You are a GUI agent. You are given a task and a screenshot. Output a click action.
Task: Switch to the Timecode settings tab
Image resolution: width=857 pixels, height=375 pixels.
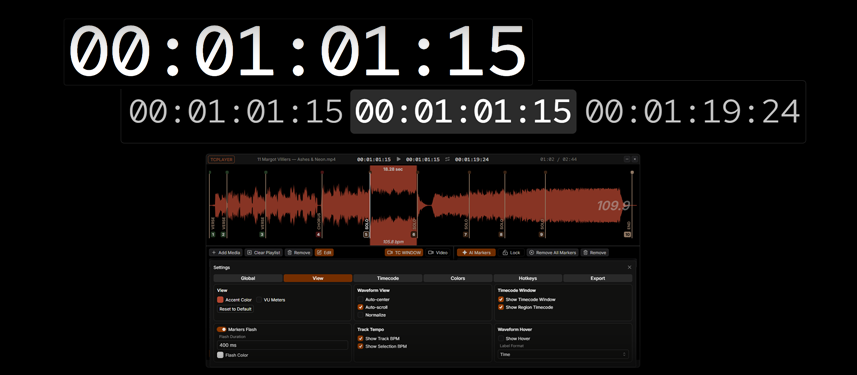pyautogui.click(x=388, y=278)
